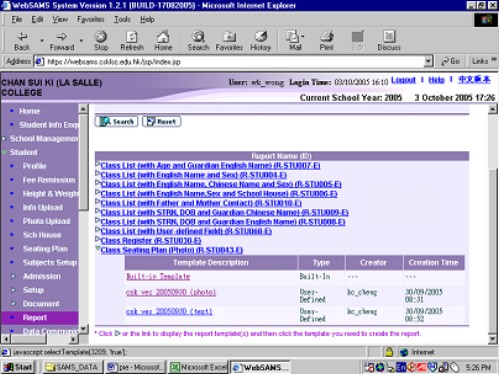Click the Stop toolbar icon

tap(101, 41)
